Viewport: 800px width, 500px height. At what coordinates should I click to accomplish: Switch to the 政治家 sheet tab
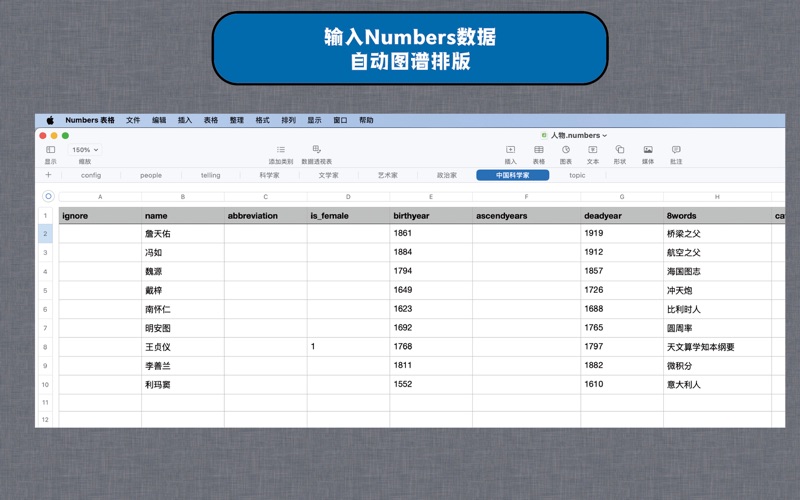(x=447, y=175)
